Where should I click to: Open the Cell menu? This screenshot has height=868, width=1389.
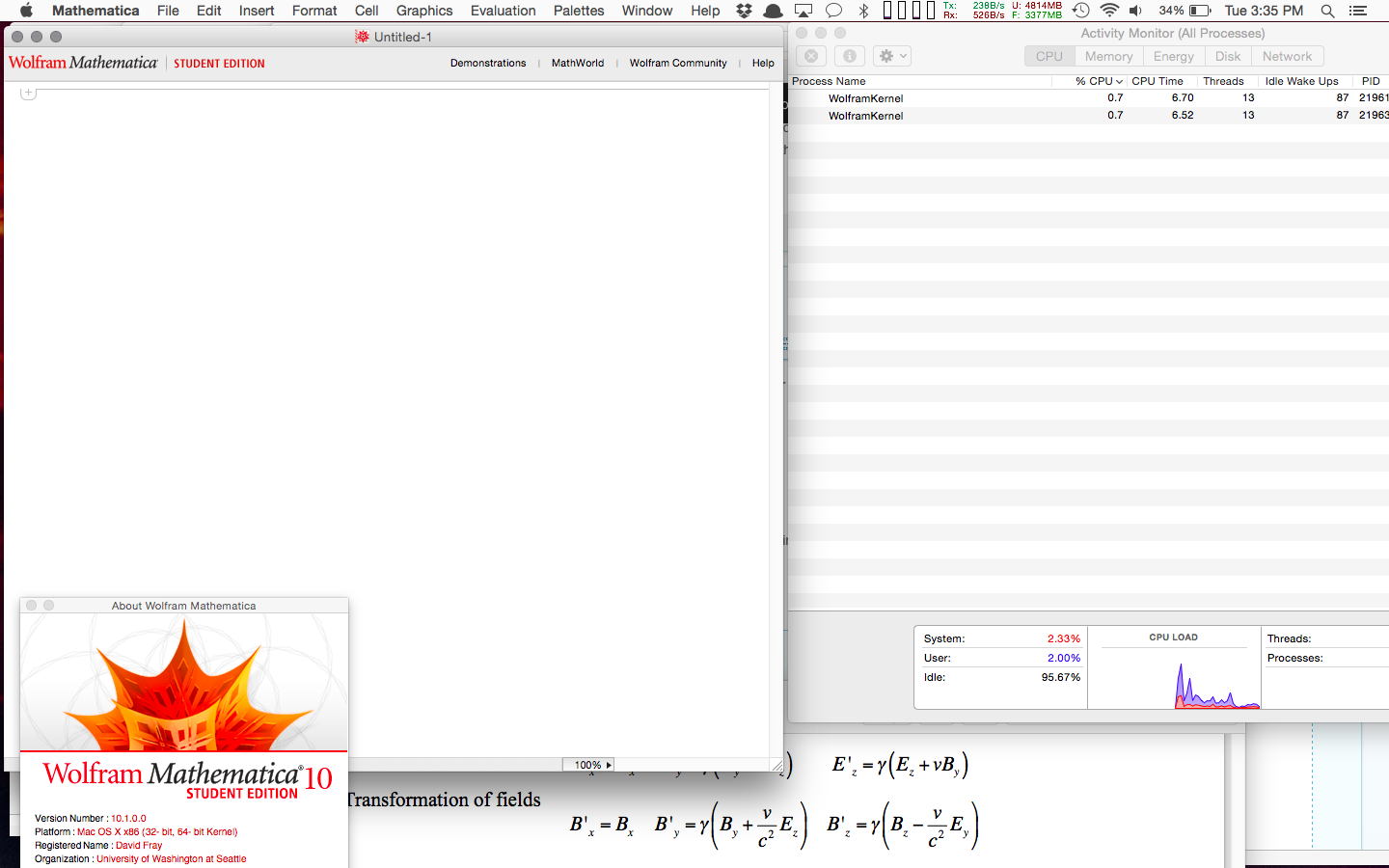coord(367,11)
